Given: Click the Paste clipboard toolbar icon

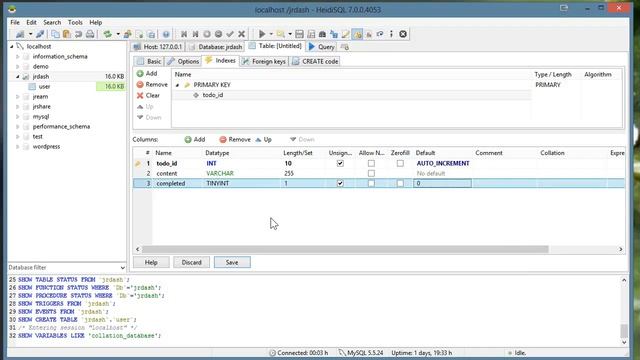Looking at the screenshot, I should (67, 34).
